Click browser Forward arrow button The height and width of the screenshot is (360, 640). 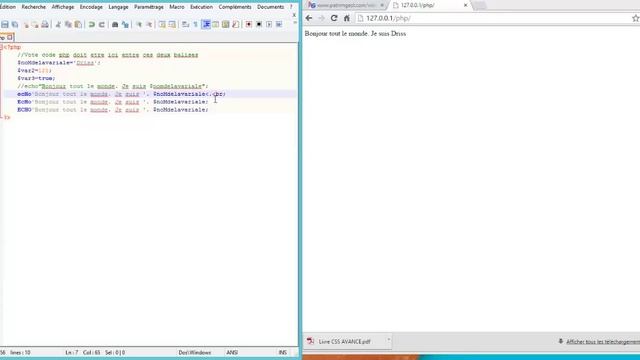coord(322,18)
